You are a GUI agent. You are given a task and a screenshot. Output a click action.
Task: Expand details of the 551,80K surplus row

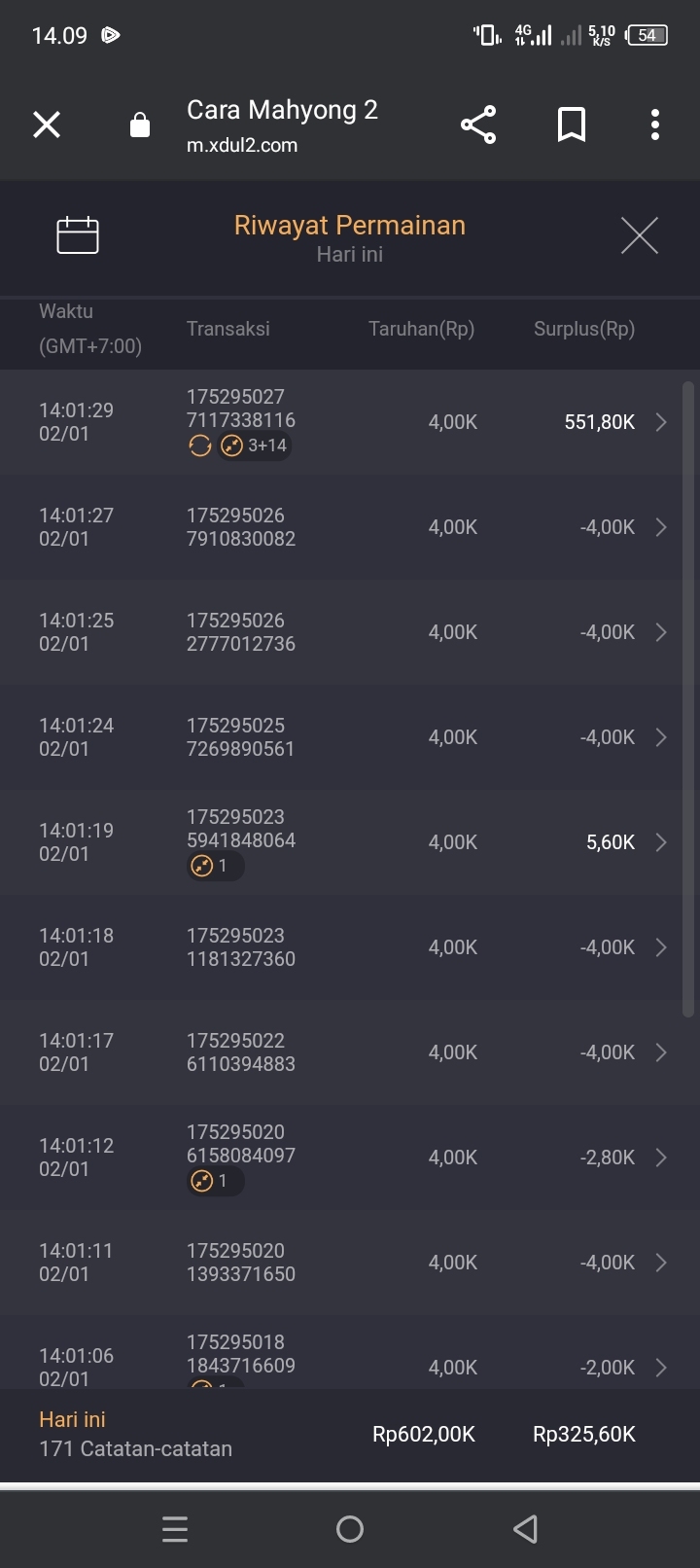point(661,422)
